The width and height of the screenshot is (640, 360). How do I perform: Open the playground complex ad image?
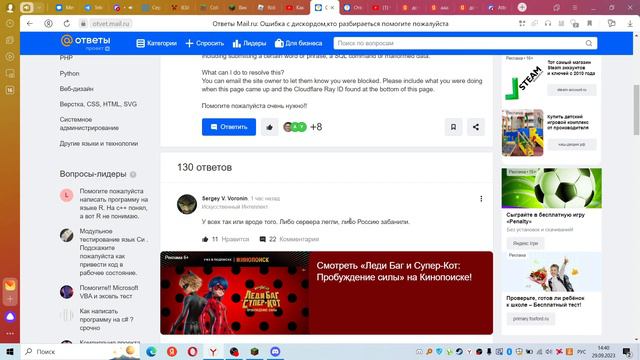tap(522, 133)
